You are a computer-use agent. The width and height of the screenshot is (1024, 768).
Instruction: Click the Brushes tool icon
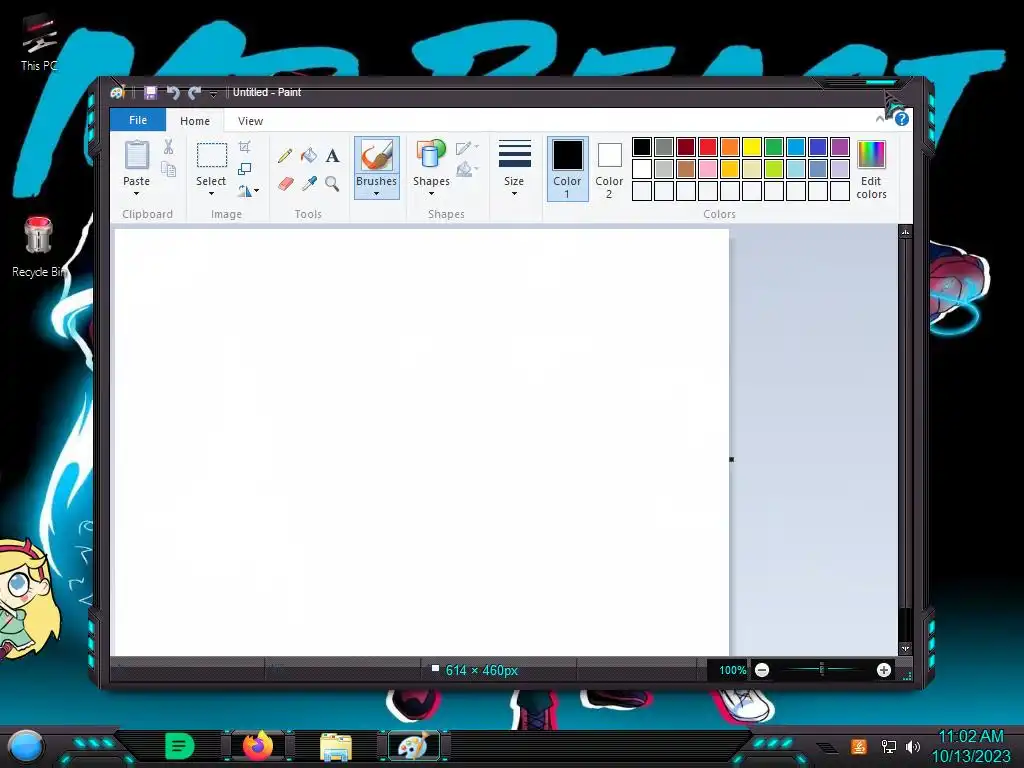377,156
